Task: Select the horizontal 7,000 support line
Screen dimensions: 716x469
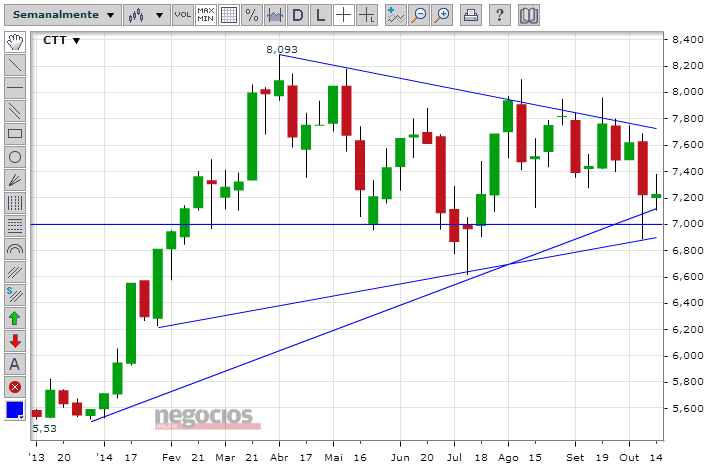Action: click(347, 224)
